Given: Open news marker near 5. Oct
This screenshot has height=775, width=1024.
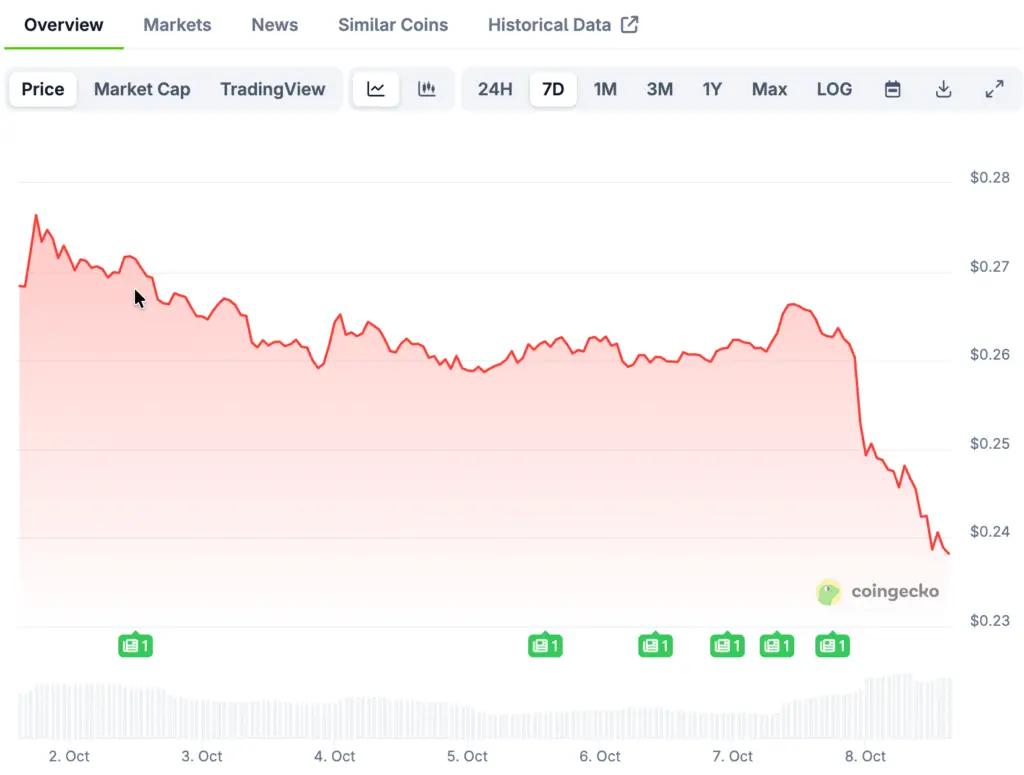Looking at the screenshot, I should pos(545,646).
